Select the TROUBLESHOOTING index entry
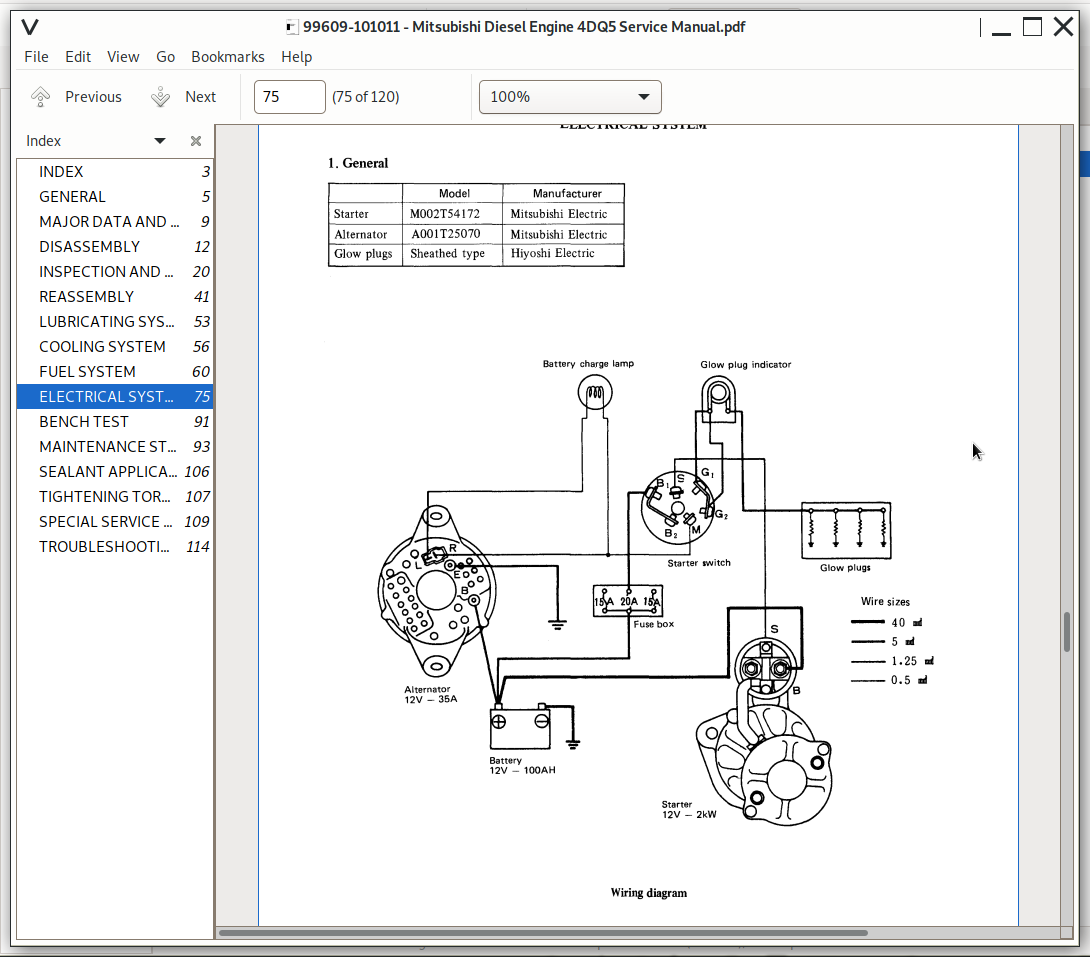 [x=104, y=546]
